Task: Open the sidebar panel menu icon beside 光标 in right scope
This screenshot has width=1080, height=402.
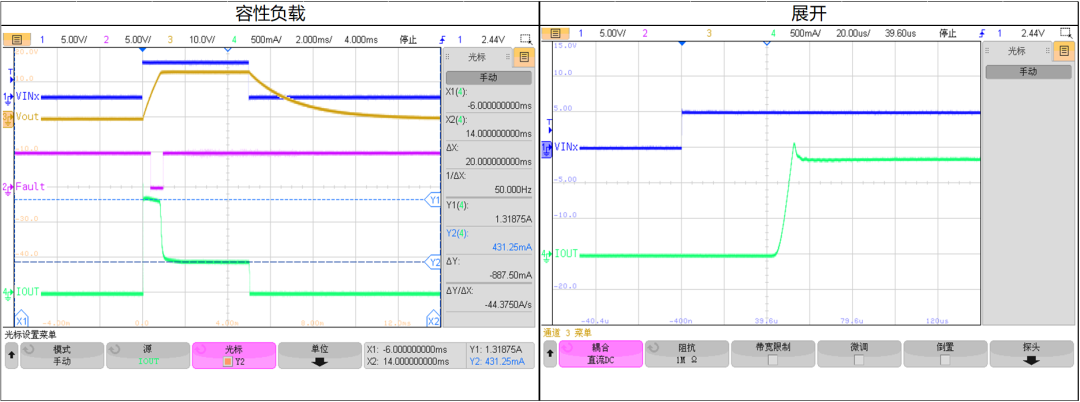Action: pos(1065,50)
